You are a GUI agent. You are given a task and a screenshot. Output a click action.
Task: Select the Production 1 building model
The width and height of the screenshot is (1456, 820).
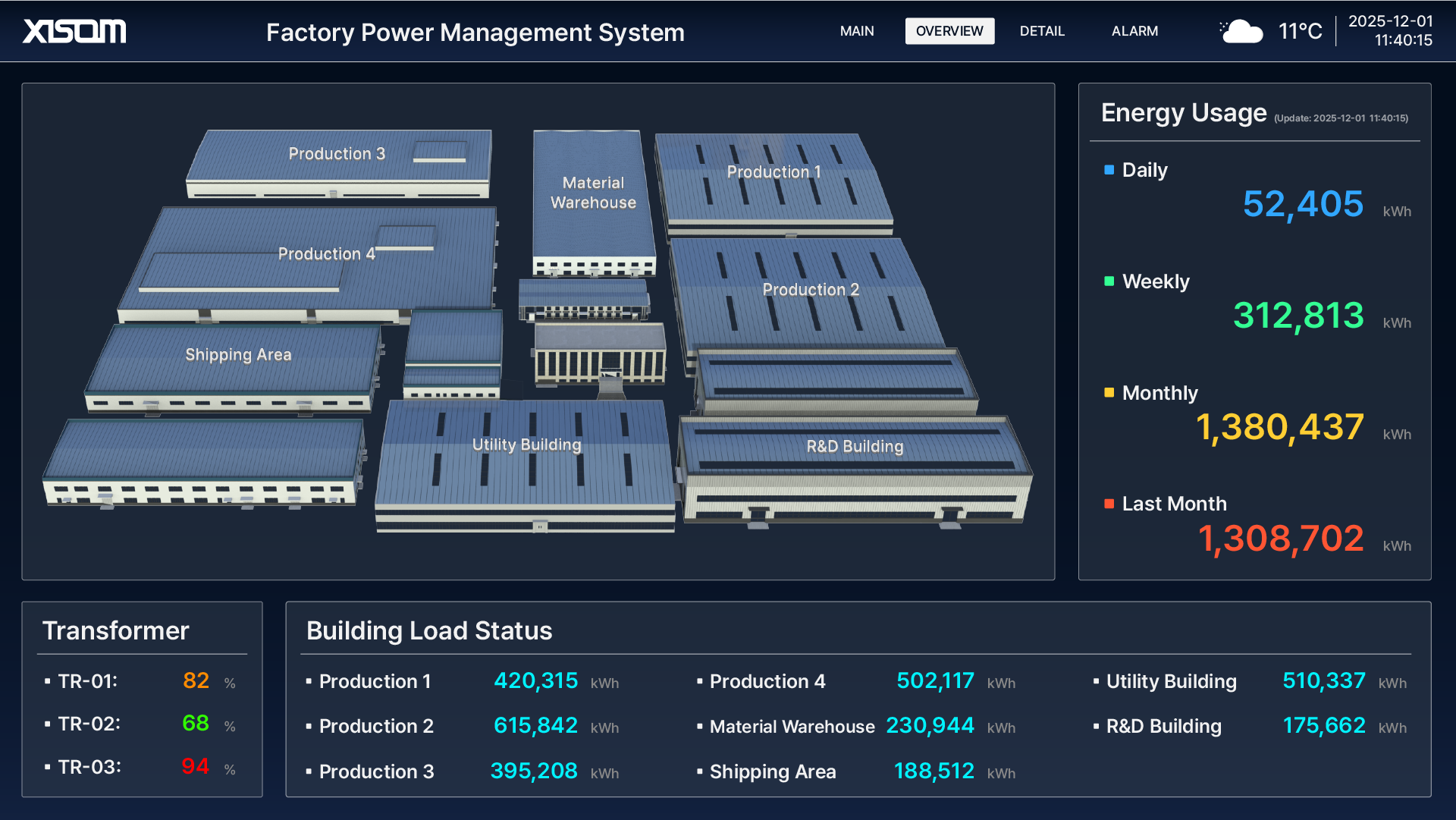773,173
